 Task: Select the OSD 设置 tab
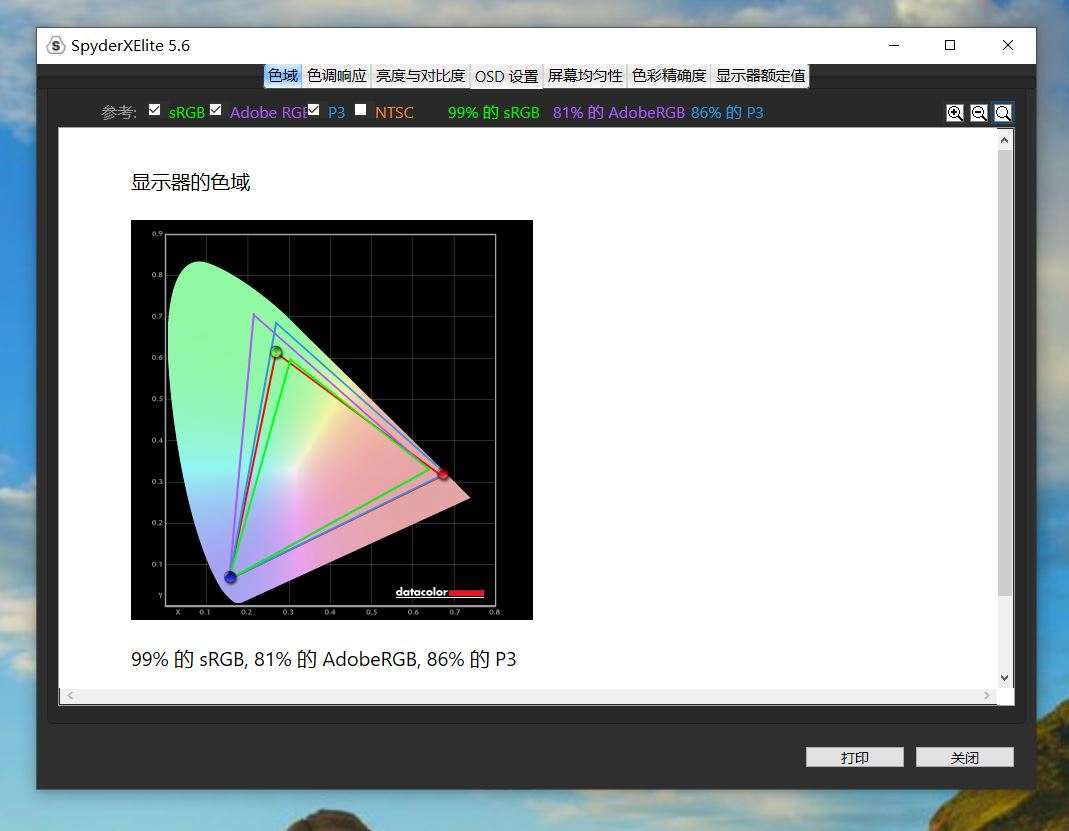(x=507, y=76)
